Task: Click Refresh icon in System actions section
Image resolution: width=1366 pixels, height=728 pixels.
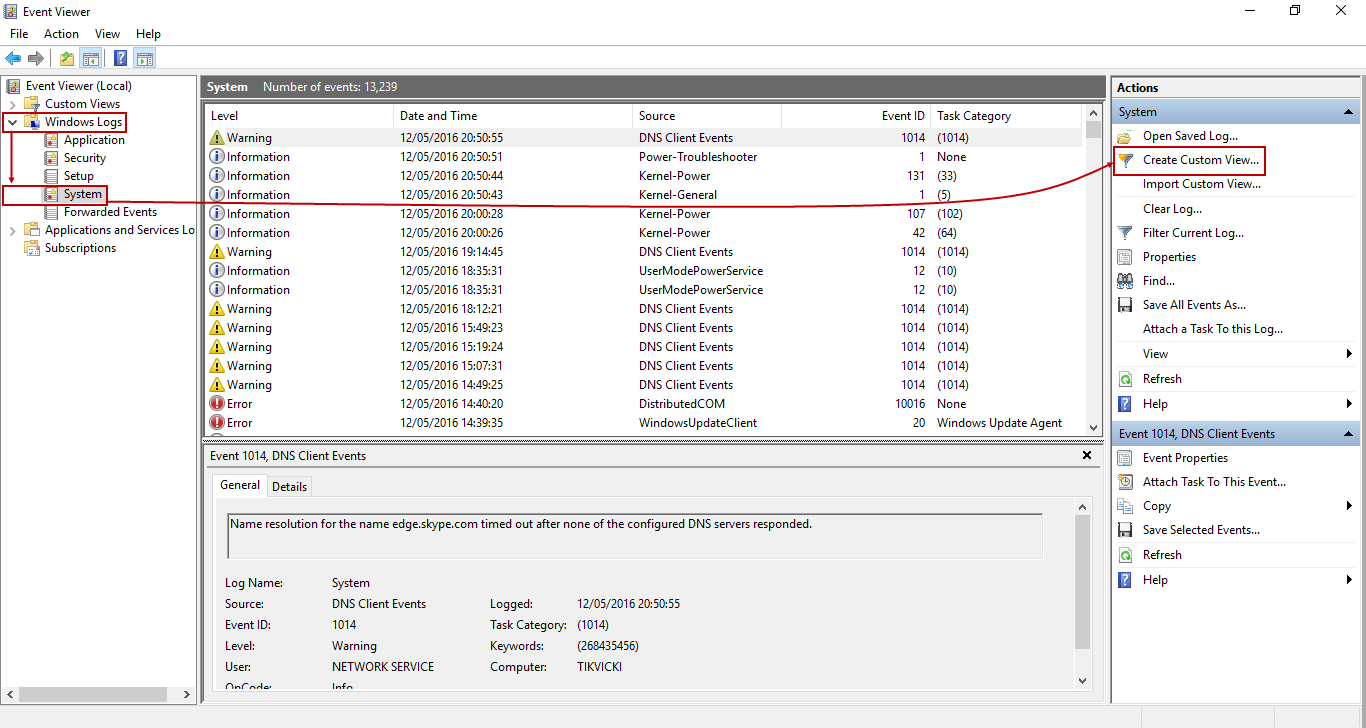Action: (x=1125, y=379)
